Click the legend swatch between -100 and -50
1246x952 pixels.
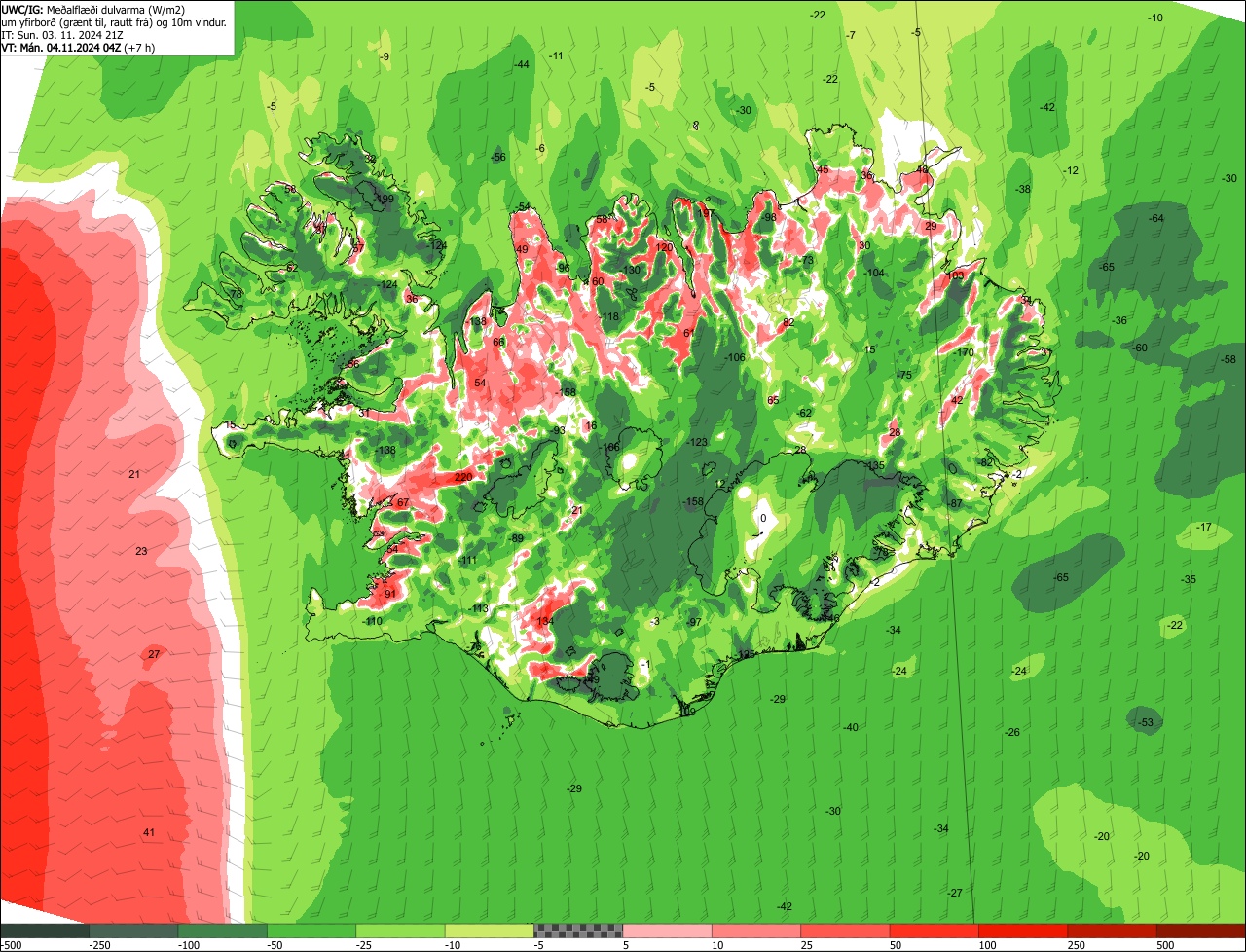223,931
